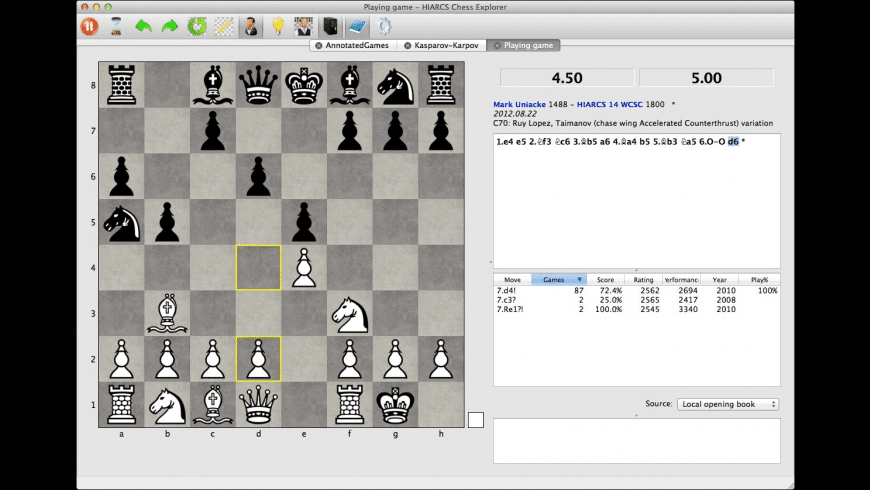Select the white pawn on d2
This screenshot has width=870, height=490.
(258, 359)
